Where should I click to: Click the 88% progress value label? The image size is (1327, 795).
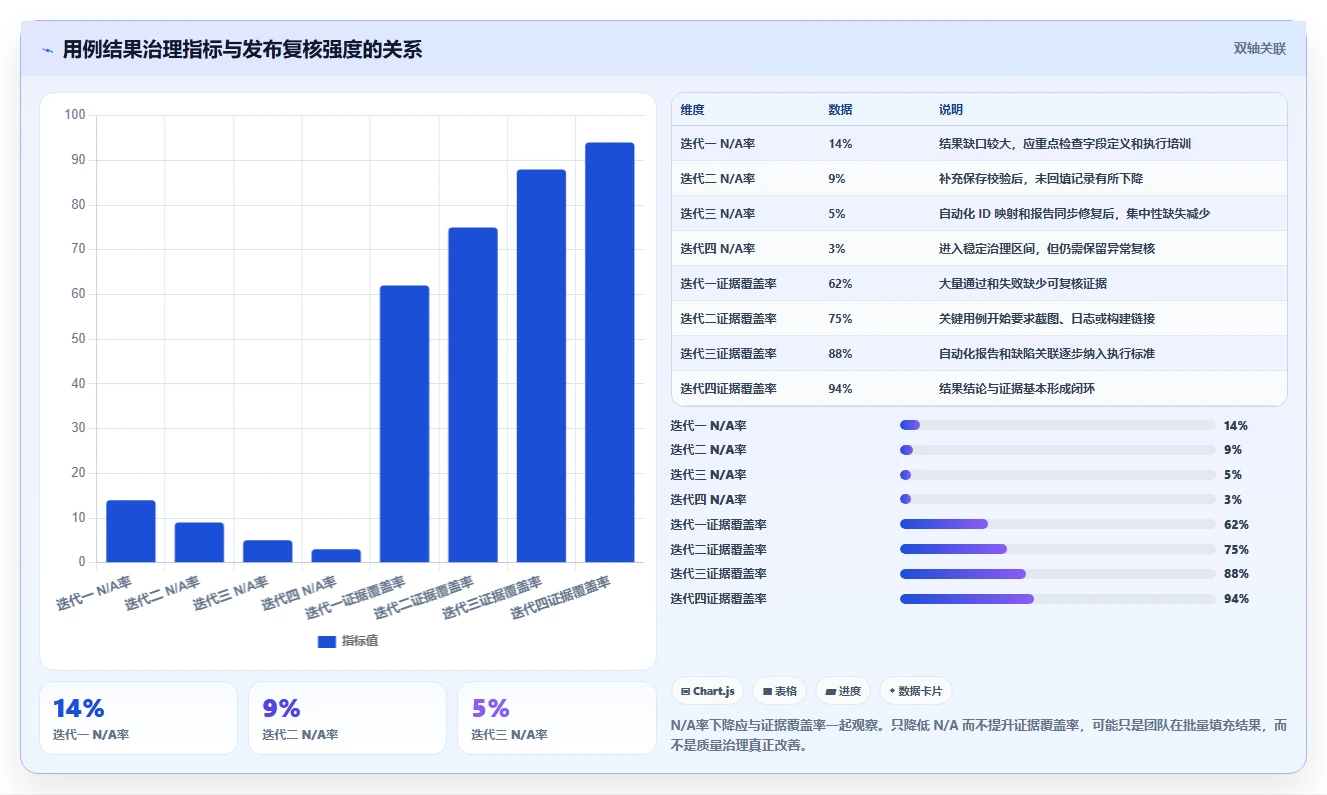(1236, 574)
